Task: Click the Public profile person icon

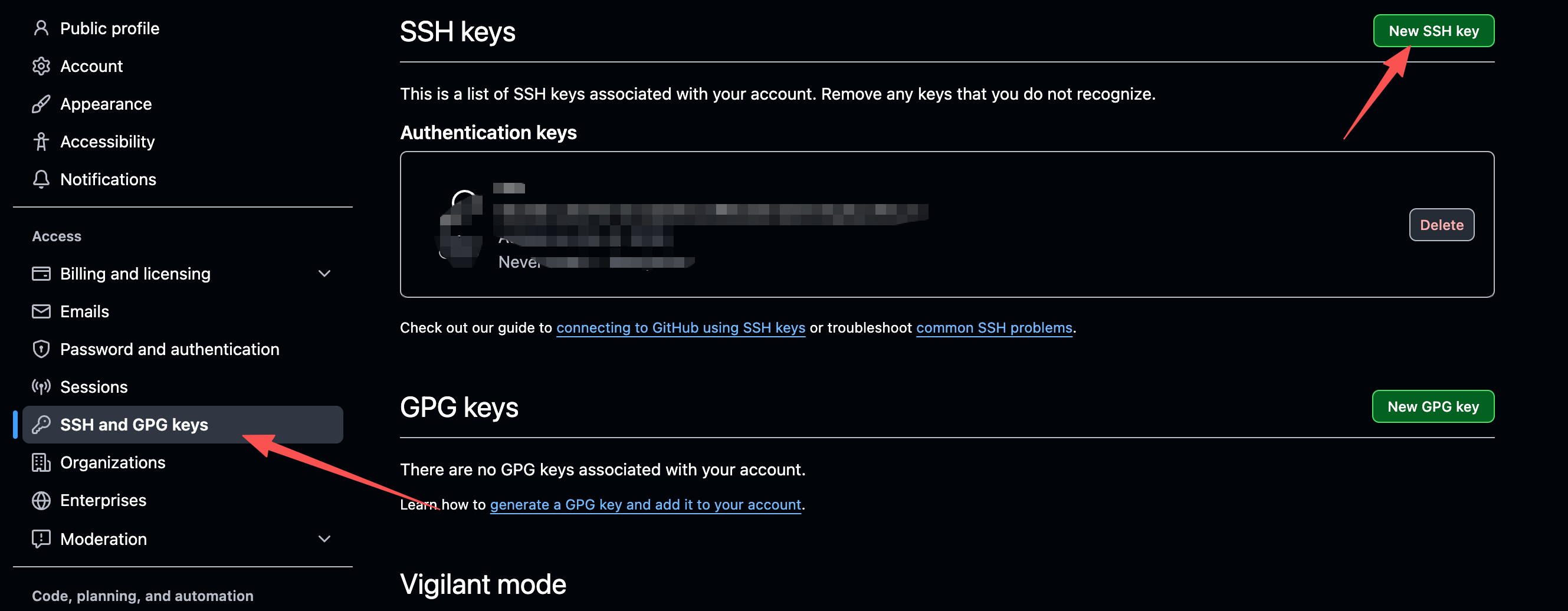Action: pyautogui.click(x=41, y=28)
